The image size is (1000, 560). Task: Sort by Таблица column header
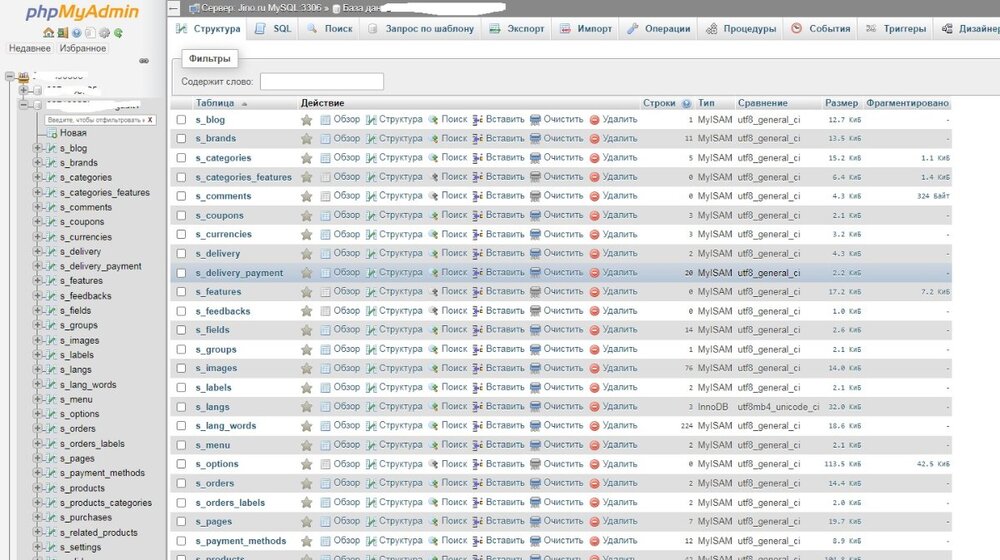click(x=215, y=103)
